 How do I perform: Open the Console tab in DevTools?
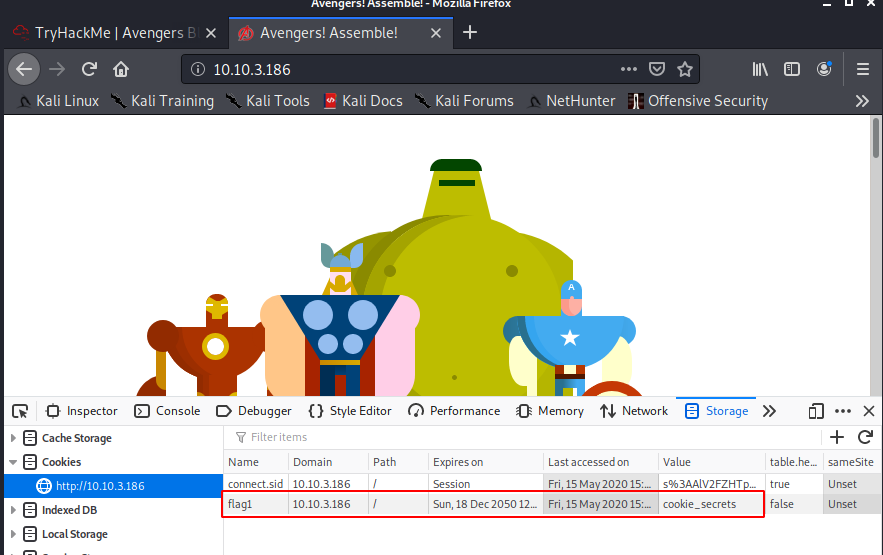tap(167, 411)
